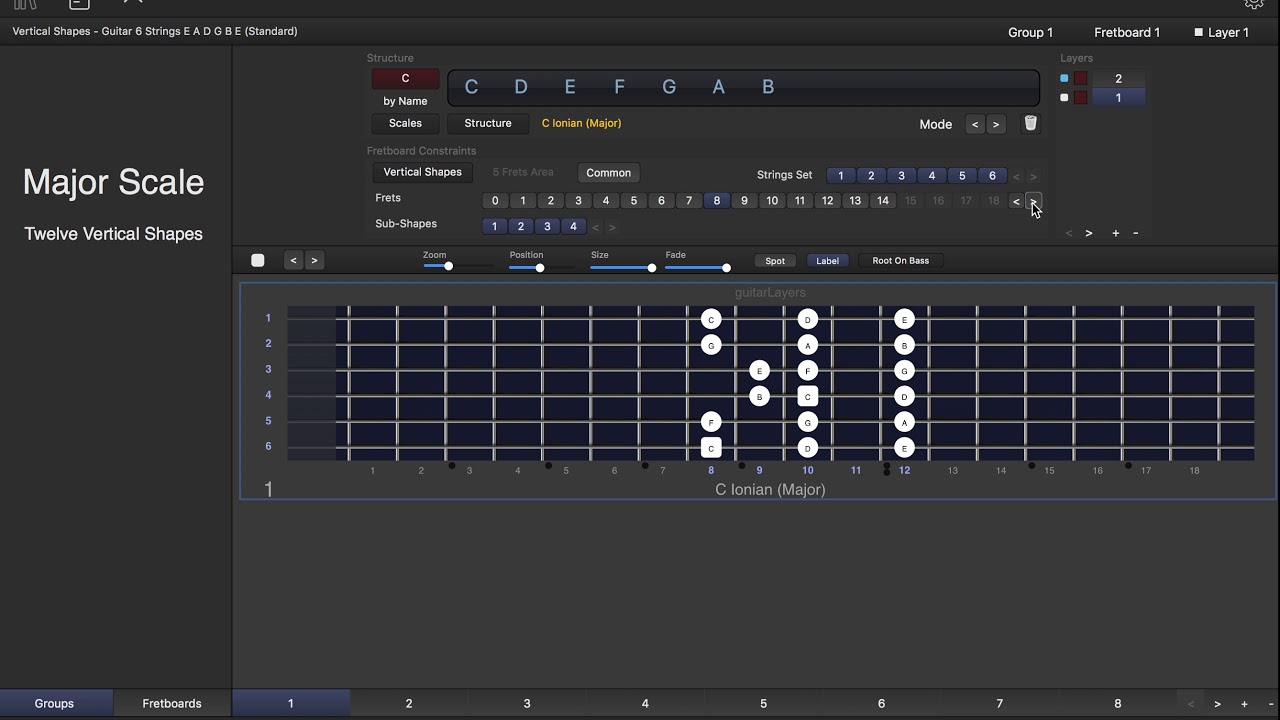Delete the structure with the trash icon
The height and width of the screenshot is (720, 1280).
point(1031,124)
